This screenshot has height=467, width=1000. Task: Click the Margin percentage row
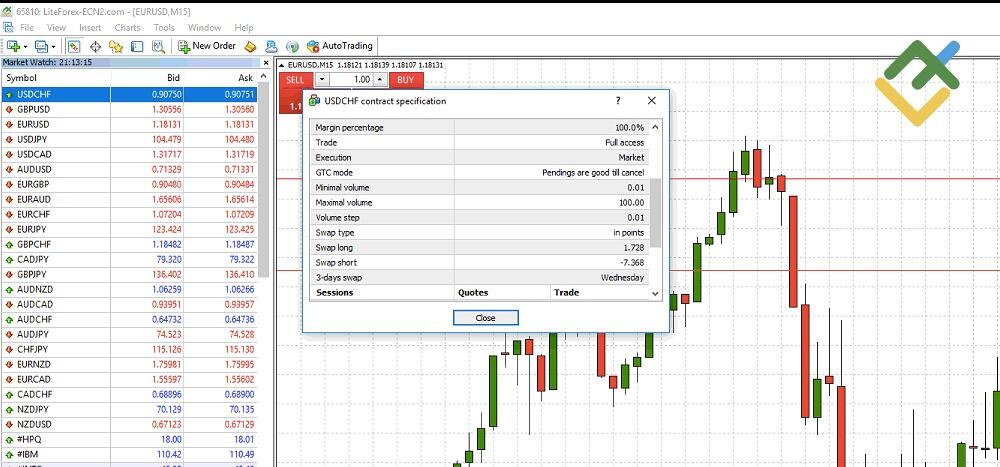(480, 128)
